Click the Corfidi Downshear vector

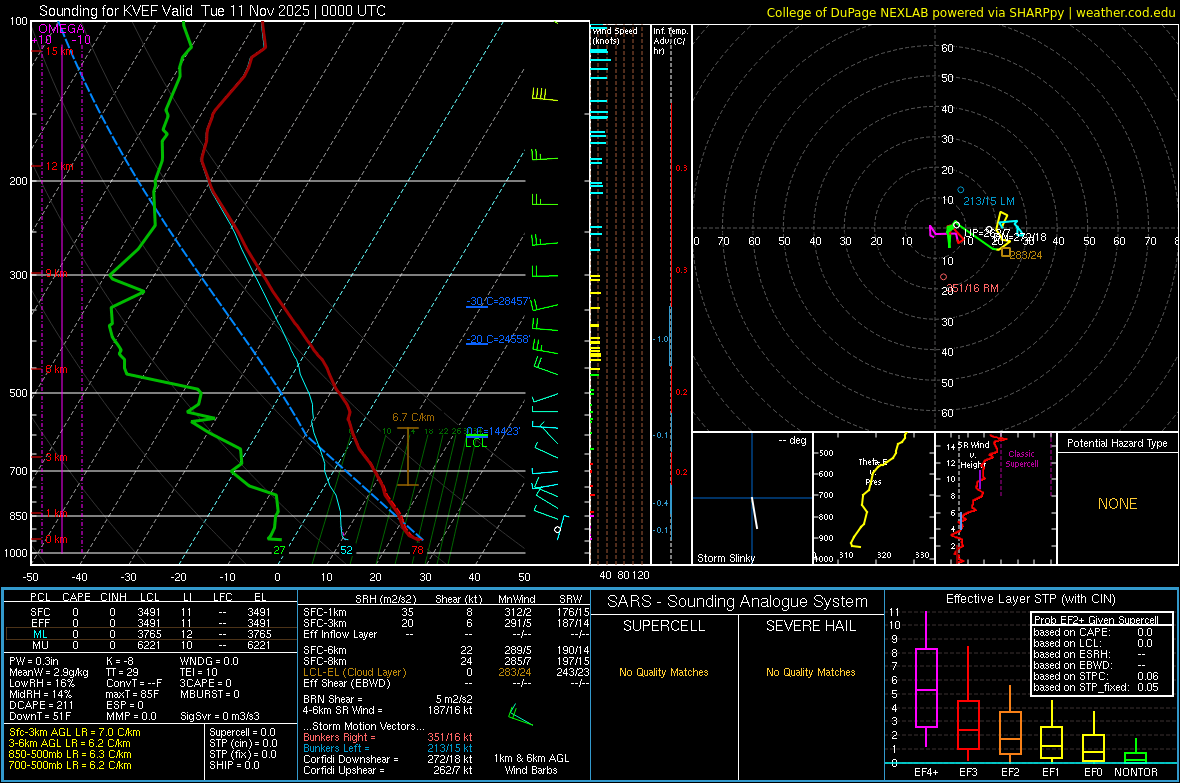coord(388,759)
